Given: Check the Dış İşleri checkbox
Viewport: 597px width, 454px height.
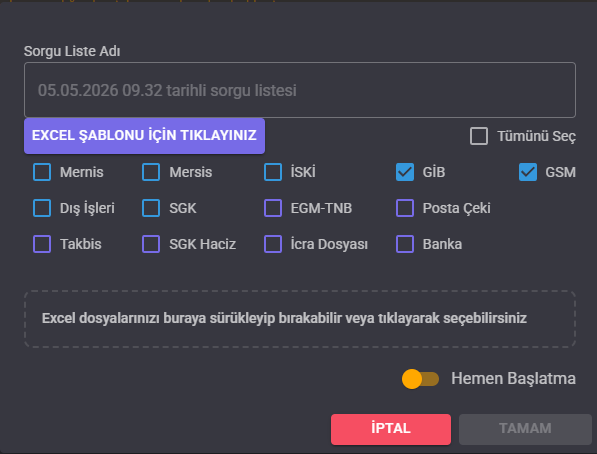Looking at the screenshot, I should 42,208.
